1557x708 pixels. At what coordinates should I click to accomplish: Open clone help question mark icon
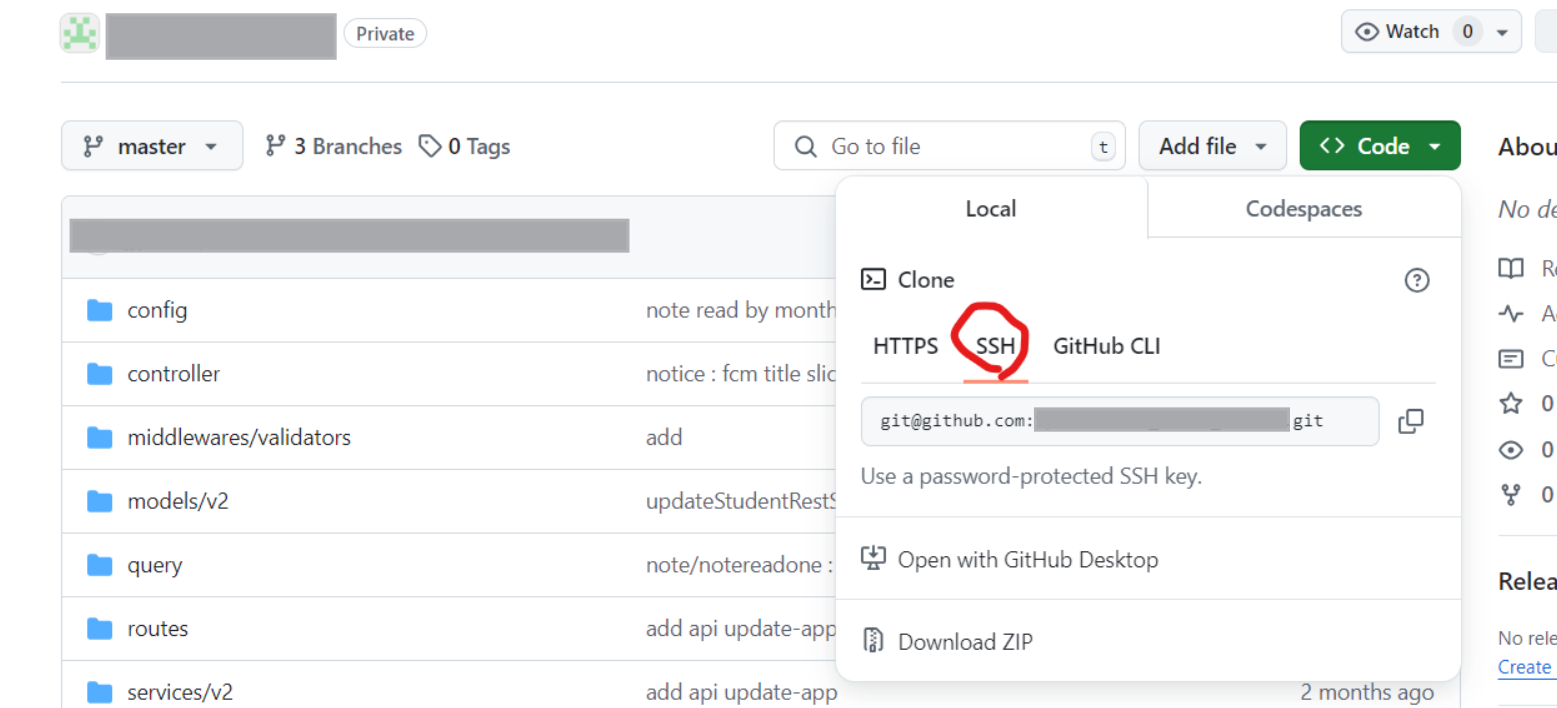(1417, 280)
